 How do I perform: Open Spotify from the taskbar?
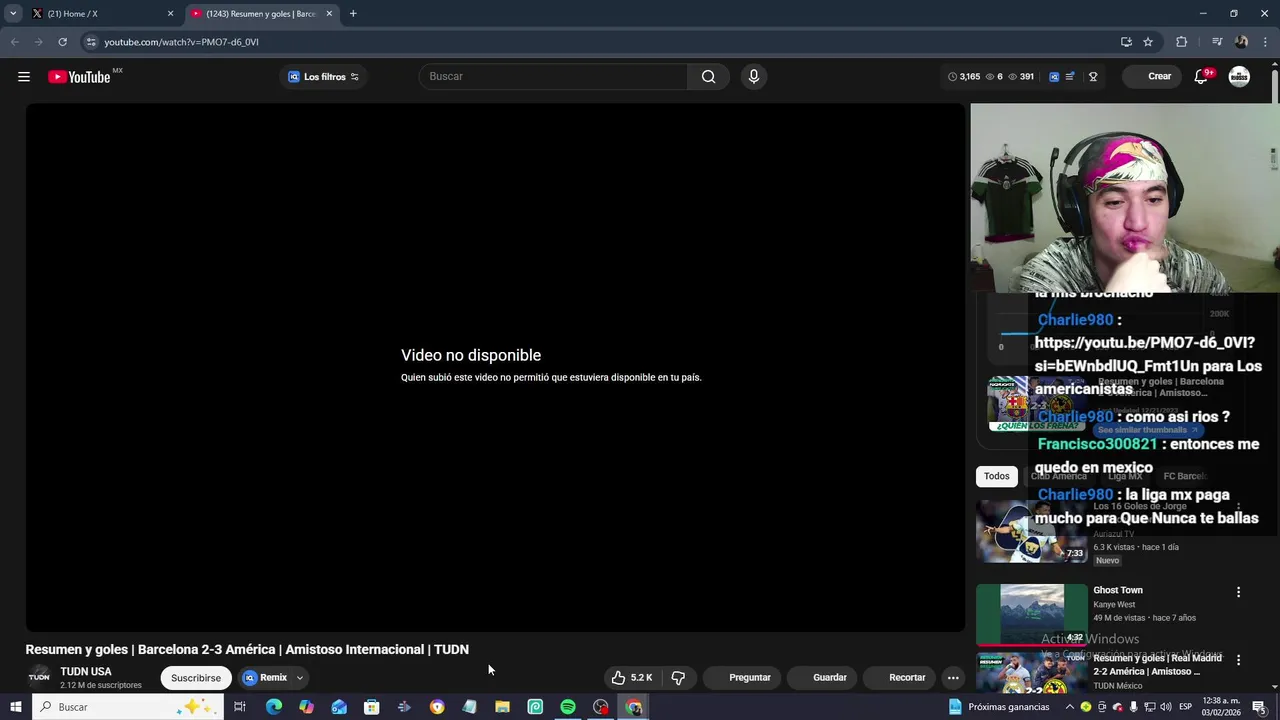(x=568, y=707)
